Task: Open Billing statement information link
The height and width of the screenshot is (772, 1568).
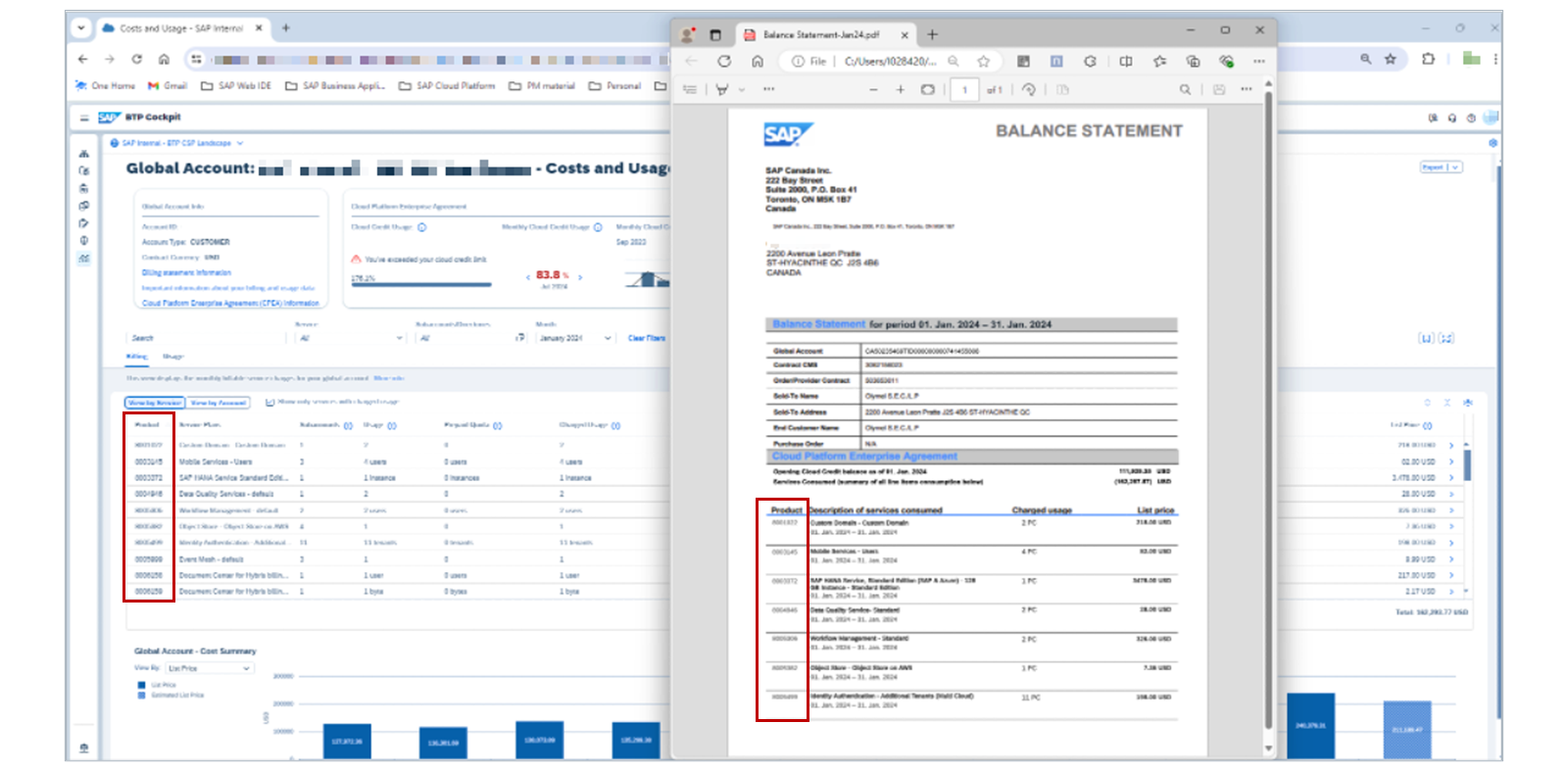Action: click(x=186, y=272)
